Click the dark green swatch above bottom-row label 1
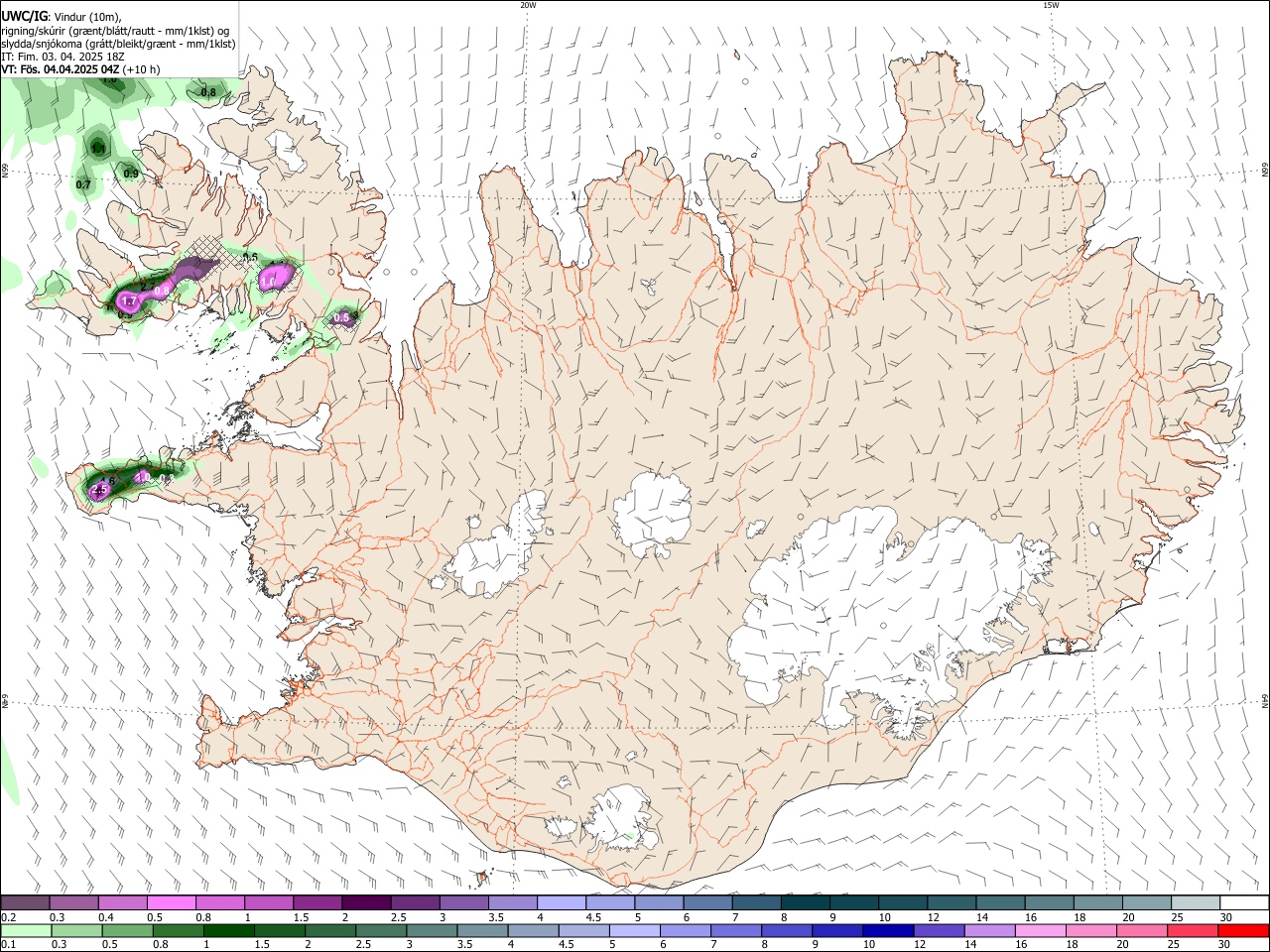1270x952 pixels. click(229, 930)
